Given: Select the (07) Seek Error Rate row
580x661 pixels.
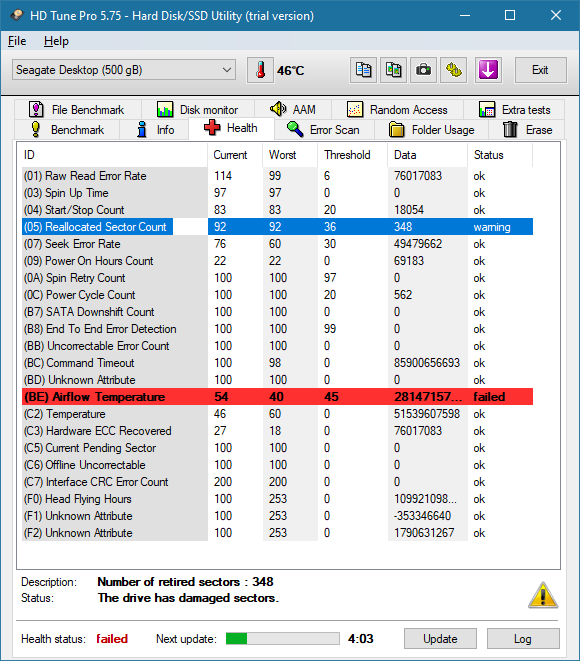Looking at the screenshot, I should (277, 244).
